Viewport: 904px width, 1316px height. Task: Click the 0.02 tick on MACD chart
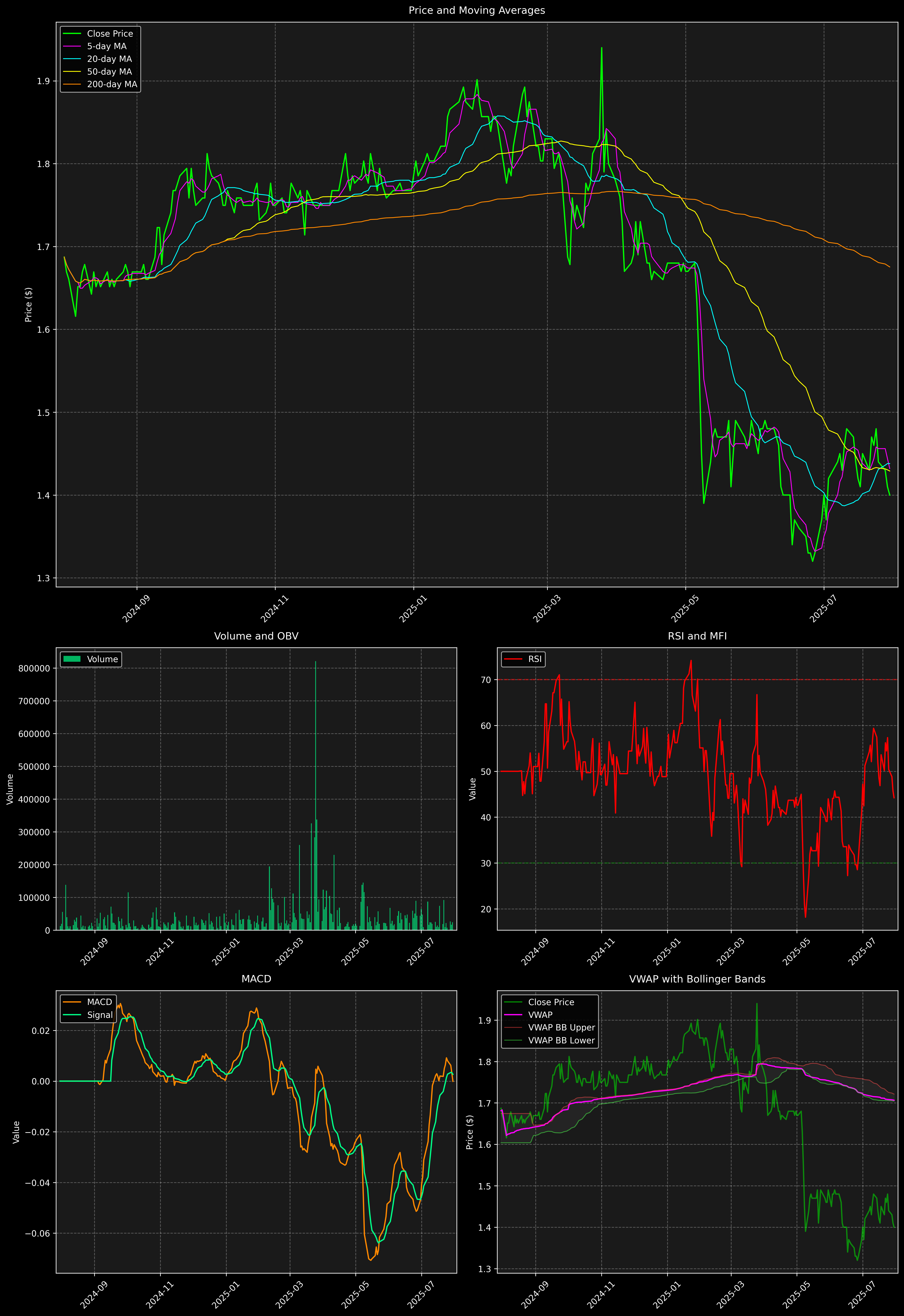pos(41,1030)
